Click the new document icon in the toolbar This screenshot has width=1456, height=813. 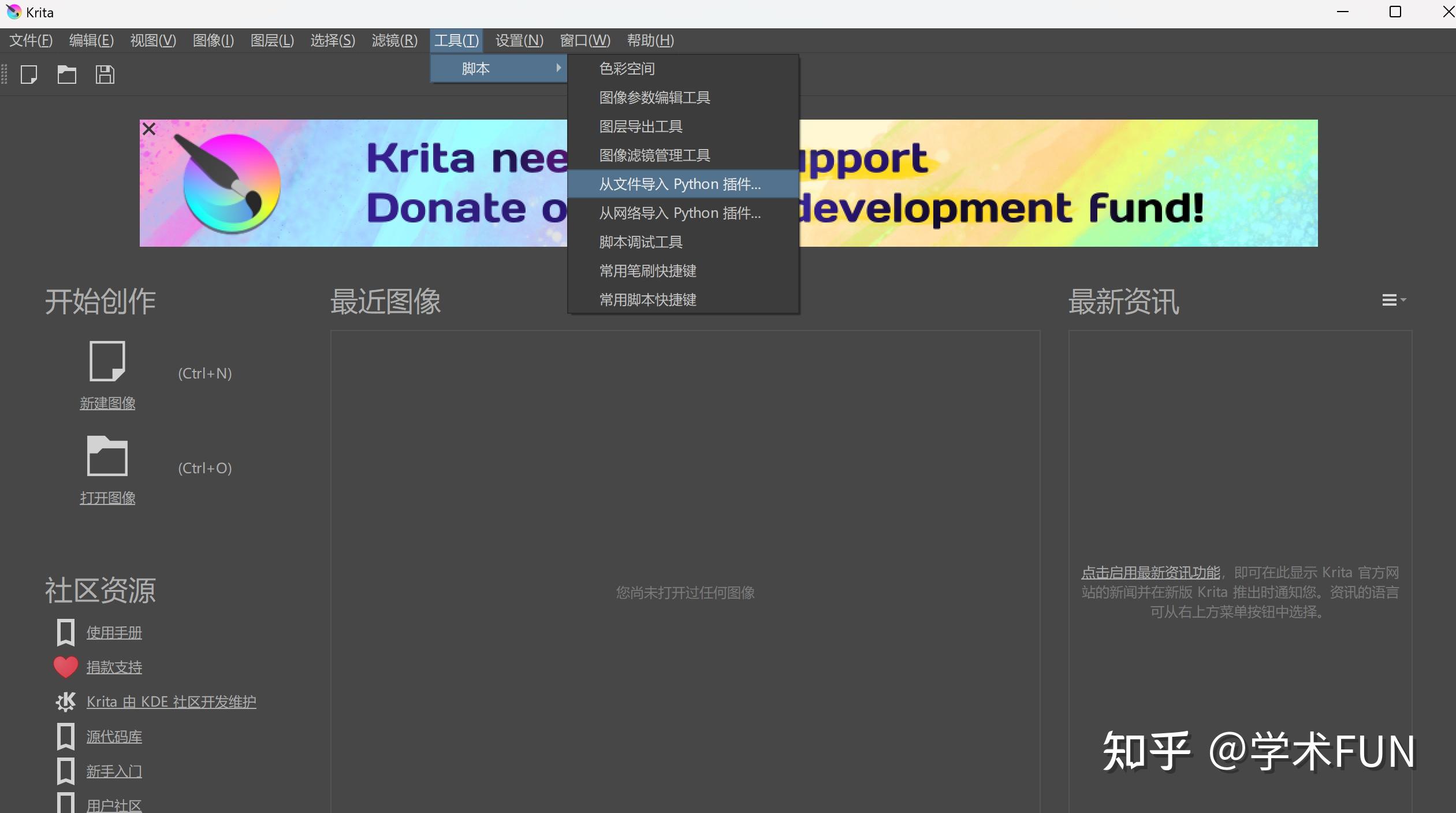pyautogui.click(x=29, y=75)
